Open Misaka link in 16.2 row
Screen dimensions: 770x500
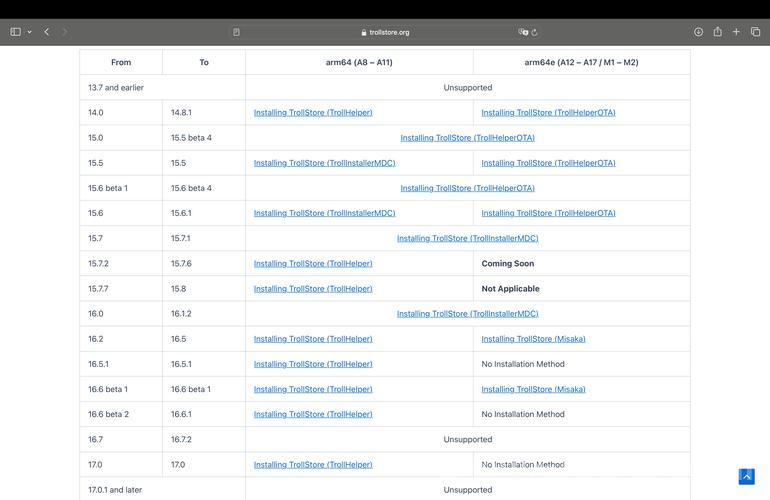533,339
